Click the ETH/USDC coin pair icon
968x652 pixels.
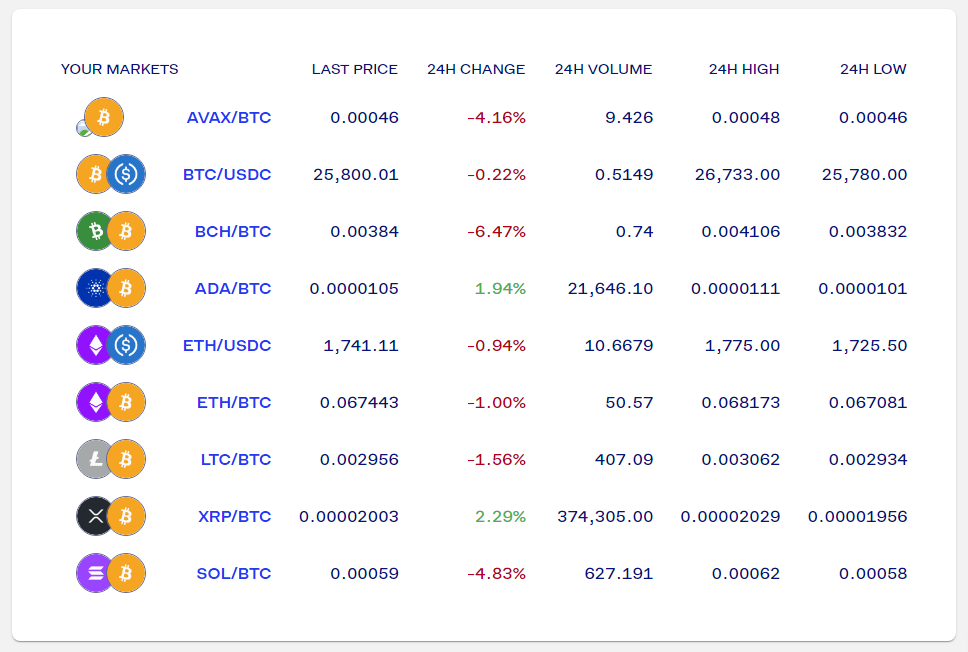click(x=111, y=345)
